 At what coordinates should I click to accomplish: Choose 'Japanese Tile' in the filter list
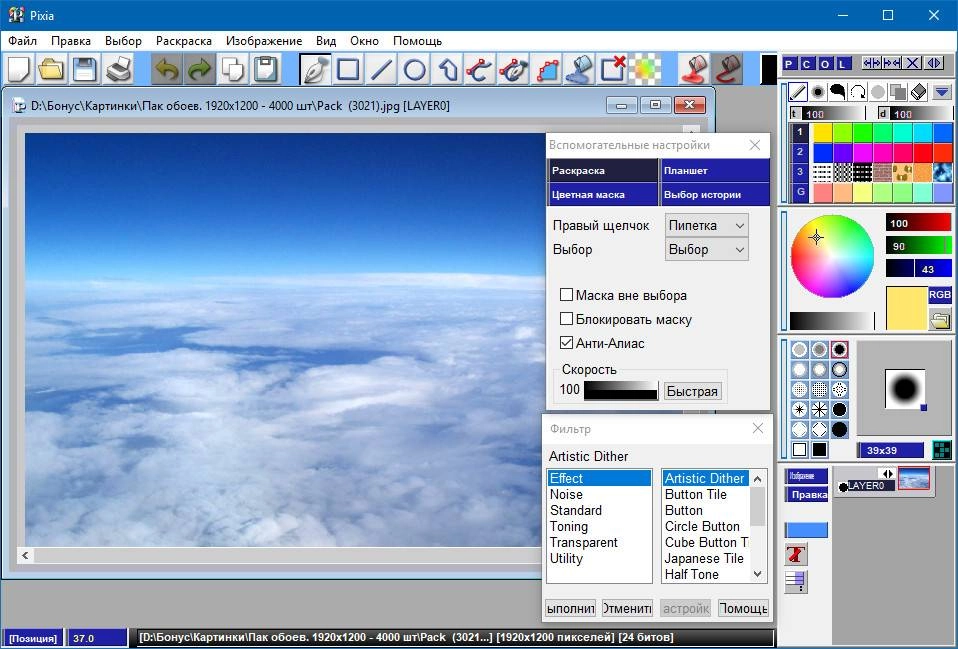tap(705, 558)
